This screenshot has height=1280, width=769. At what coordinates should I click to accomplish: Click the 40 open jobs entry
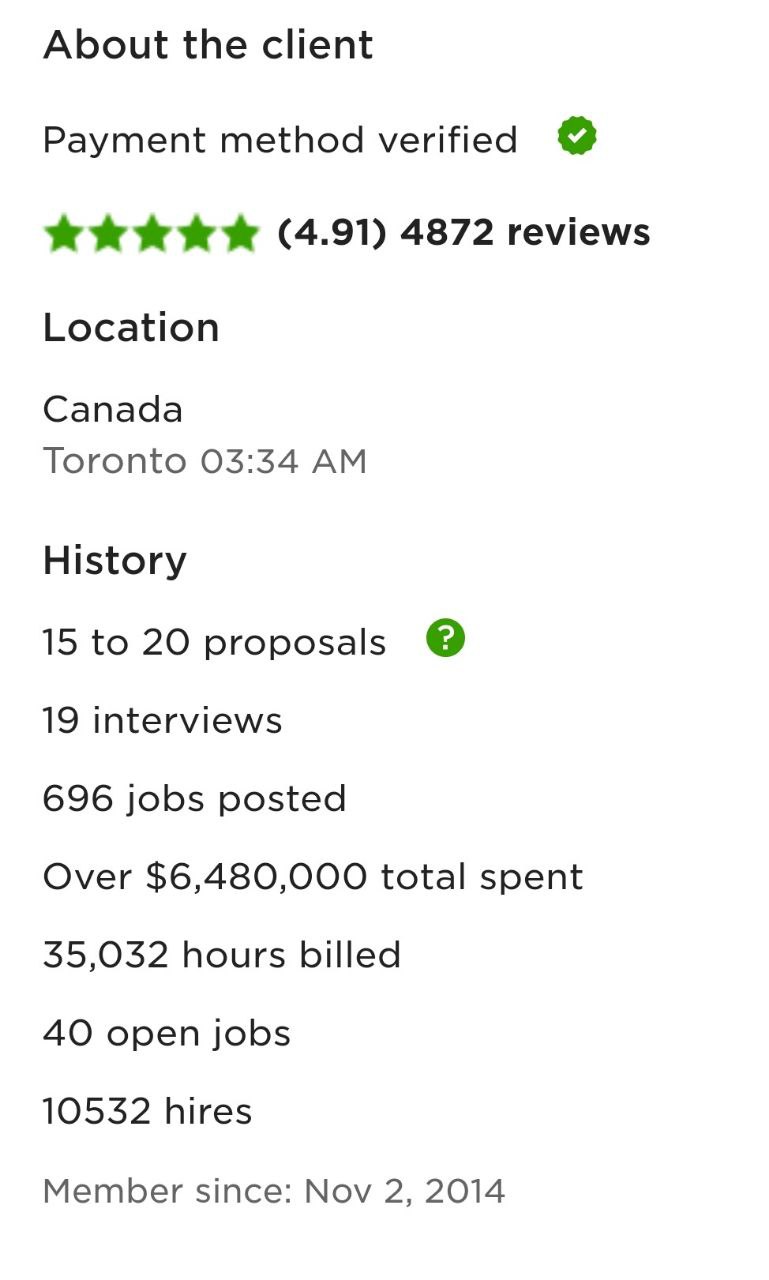click(x=166, y=1033)
